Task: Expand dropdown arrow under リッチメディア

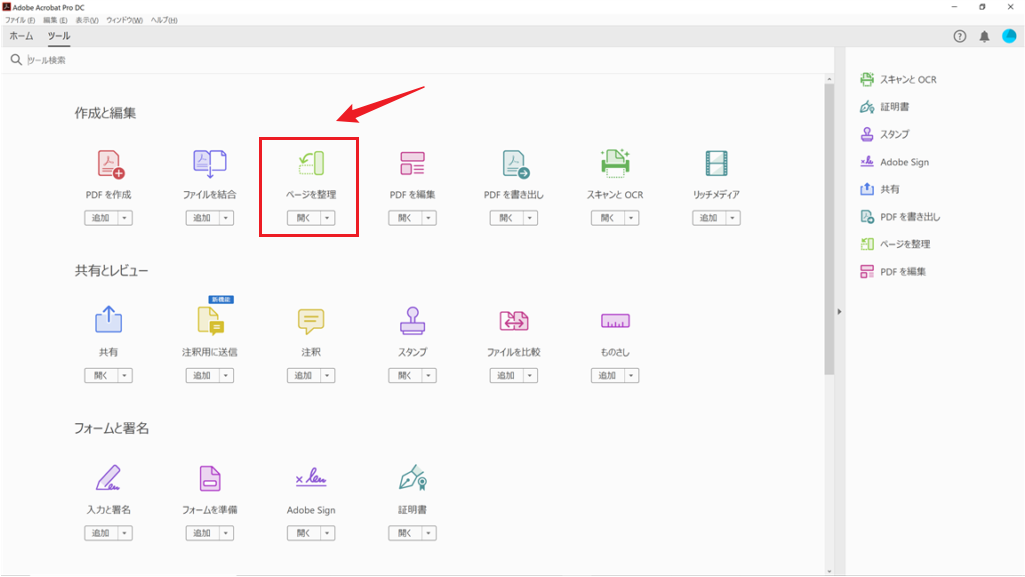Action: (733, 218)
